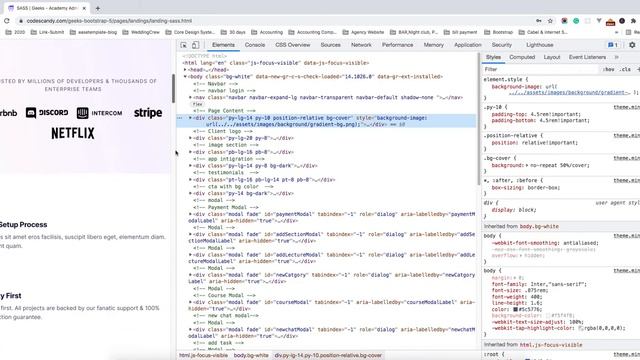The image size is (640, 360).
Task: Open the bill payment bookmark folder
Action: (460, 32)
